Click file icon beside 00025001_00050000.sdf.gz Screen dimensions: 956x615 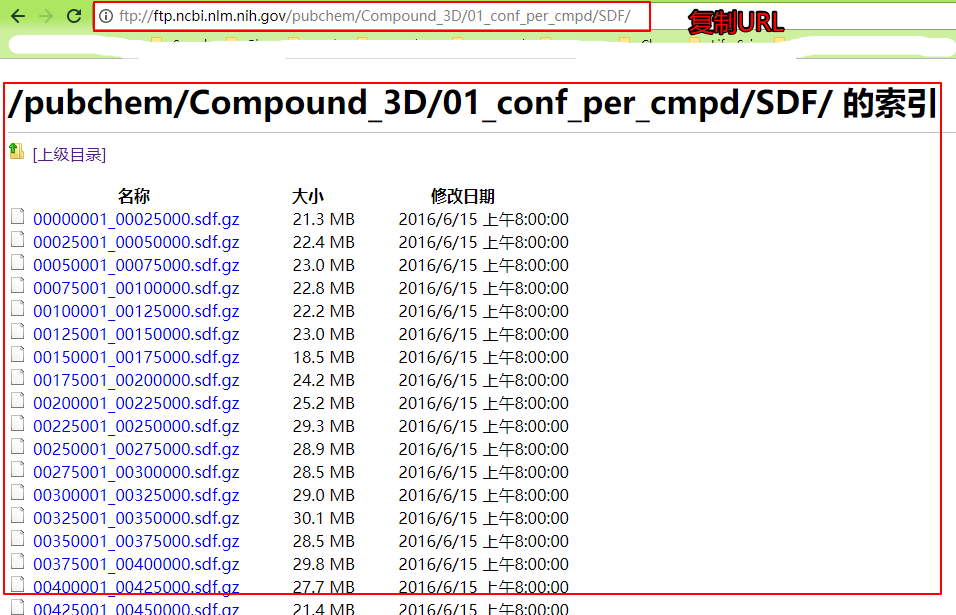[18, 240]
